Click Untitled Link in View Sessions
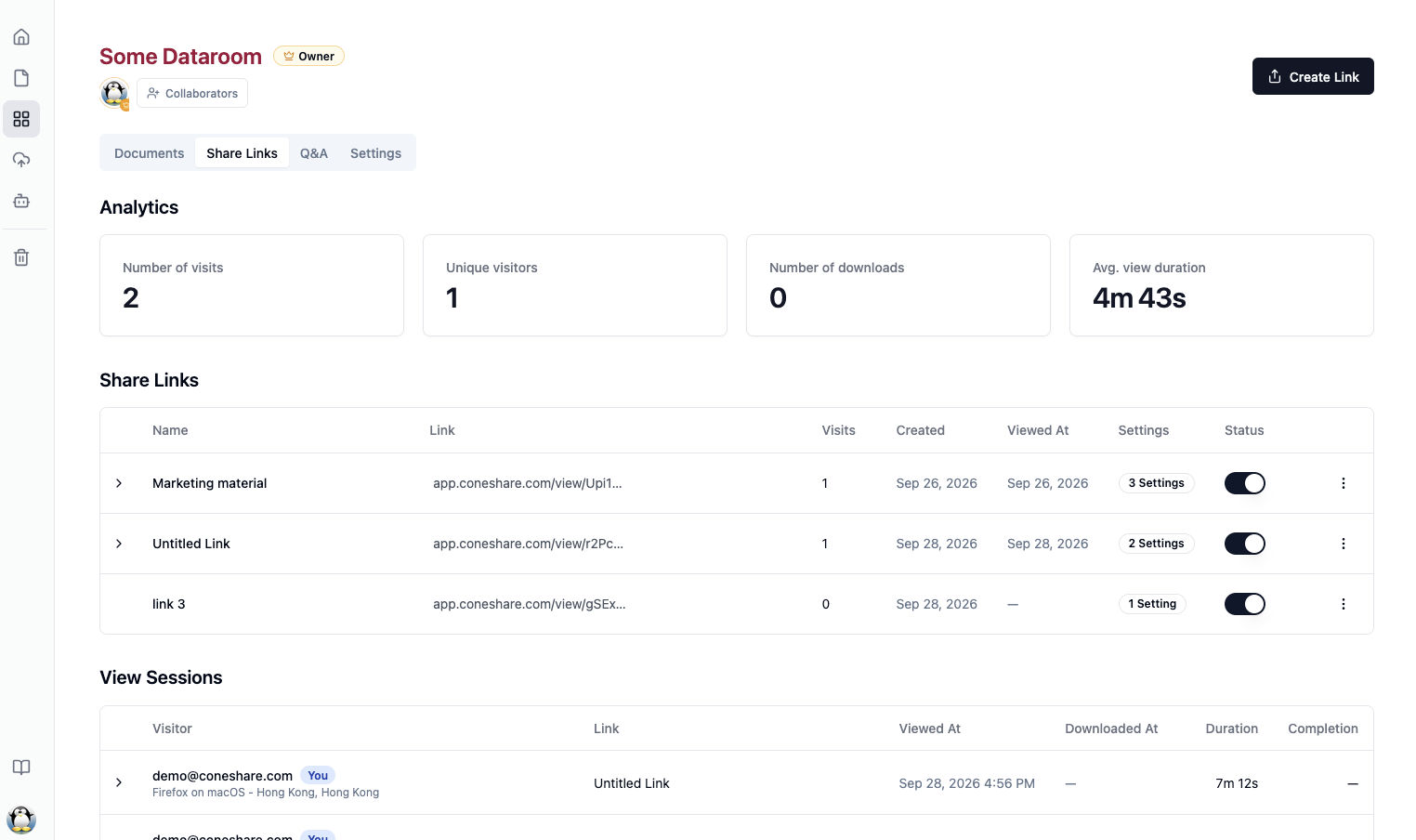The image size is (1416, 840). pos(631,783)
